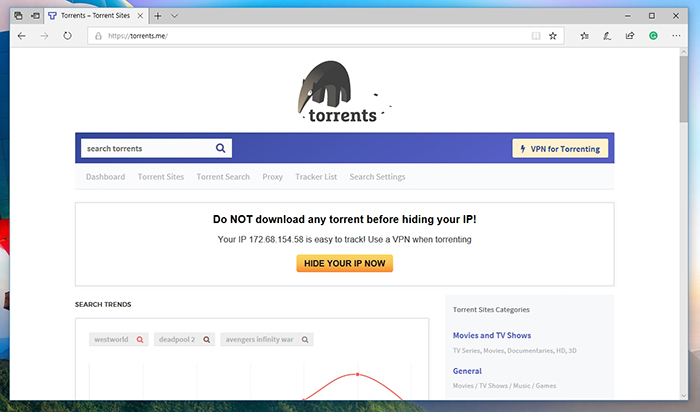Viewport: 700px width, 412px height.
Task: Click the padlock site info icon
Action: click(x=99, y=36)
